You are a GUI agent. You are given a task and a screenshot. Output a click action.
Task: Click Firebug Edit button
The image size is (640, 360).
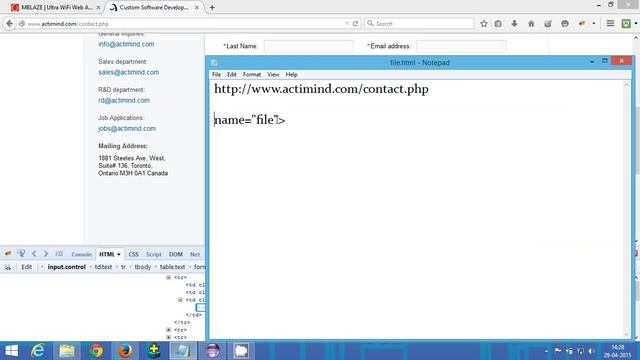coord(27,267)
